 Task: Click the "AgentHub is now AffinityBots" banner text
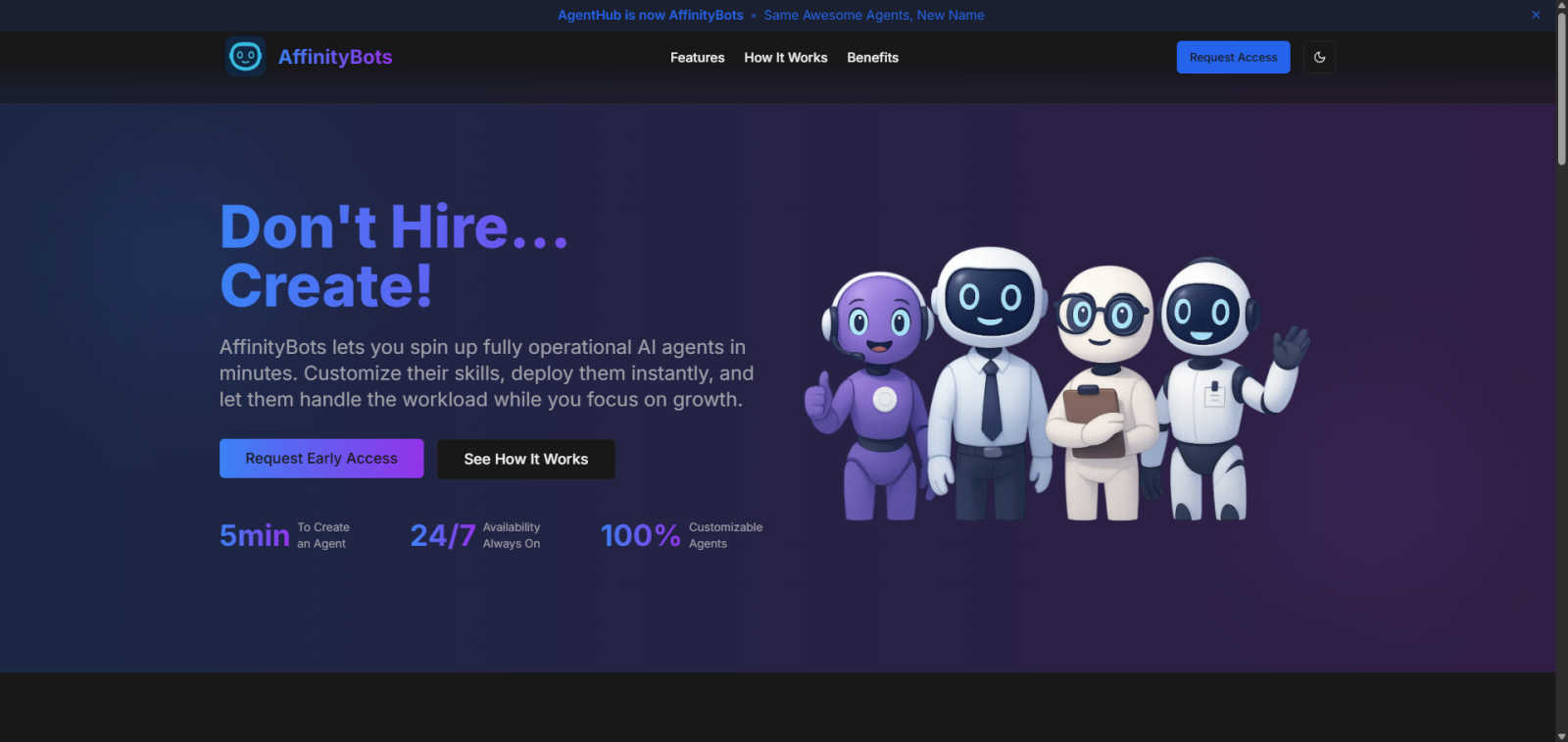(651, 15)
